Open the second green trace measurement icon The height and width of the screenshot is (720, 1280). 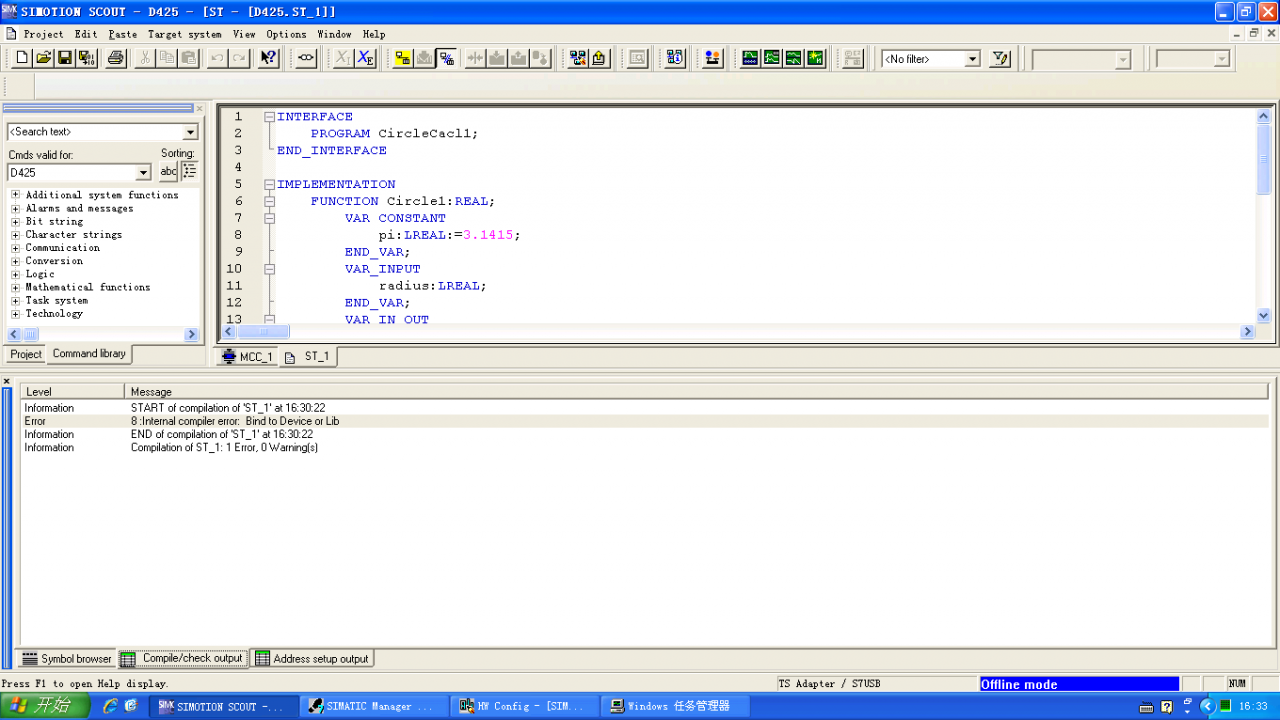click(772, 58)
